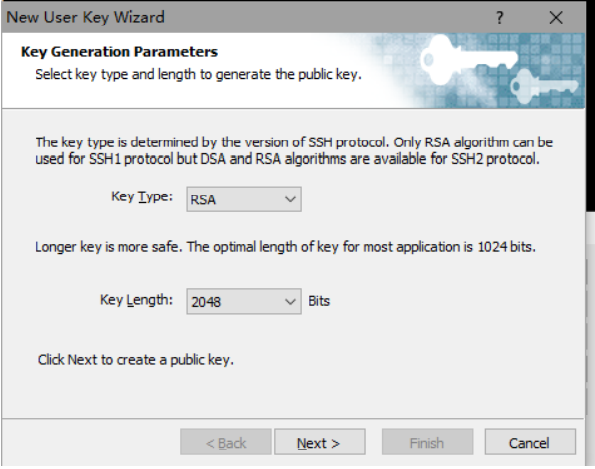Cancel the key wizard
Image resolution: width=595 pixels, height=469 pixels.
coord(530,442)
